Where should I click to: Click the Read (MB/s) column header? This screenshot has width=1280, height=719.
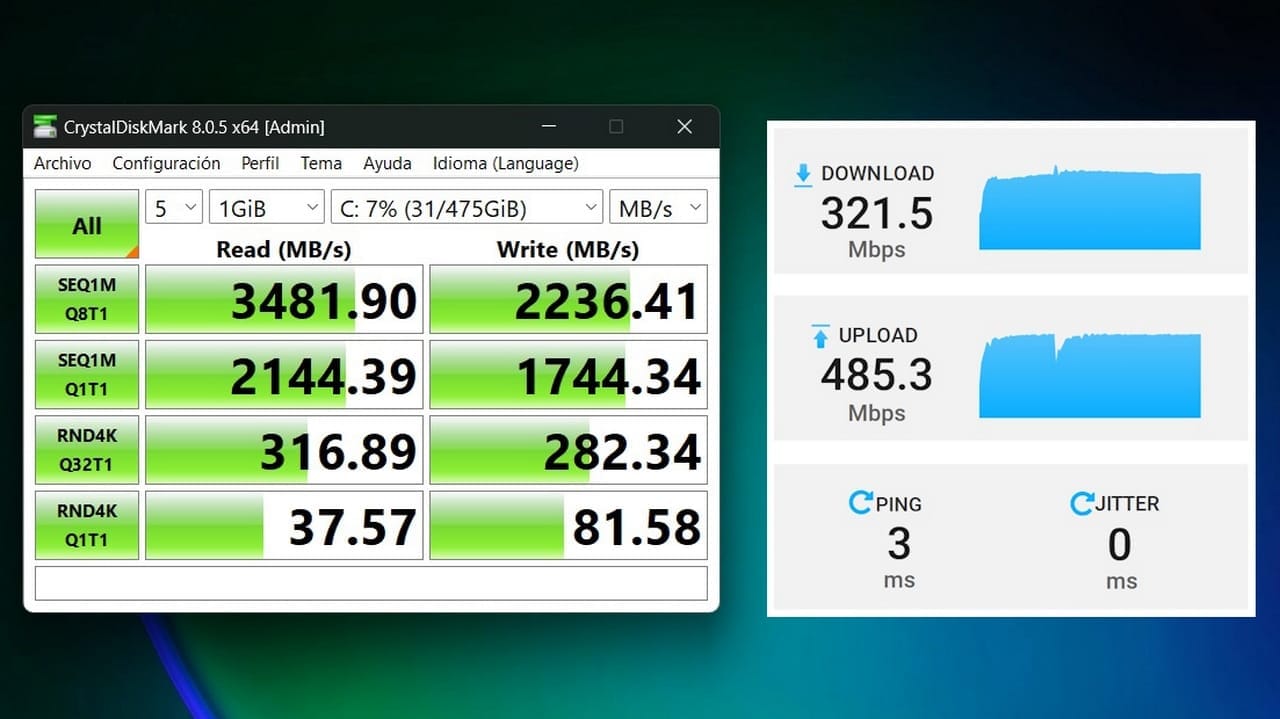click(284, 249)
